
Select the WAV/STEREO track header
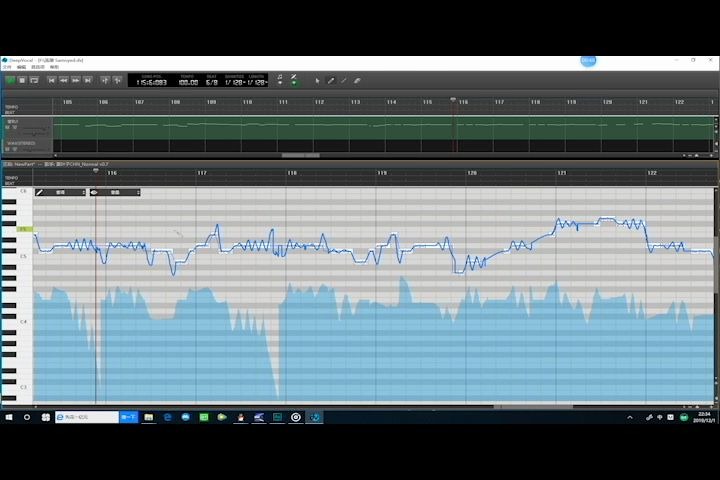click(x=28, y=146)
